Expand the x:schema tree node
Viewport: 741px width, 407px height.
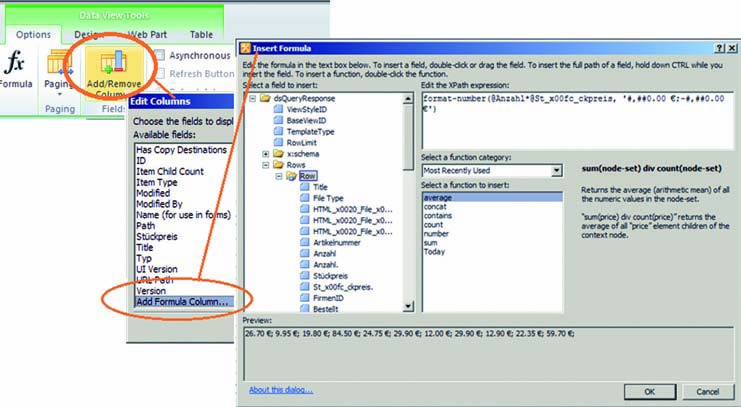(266, 154)
